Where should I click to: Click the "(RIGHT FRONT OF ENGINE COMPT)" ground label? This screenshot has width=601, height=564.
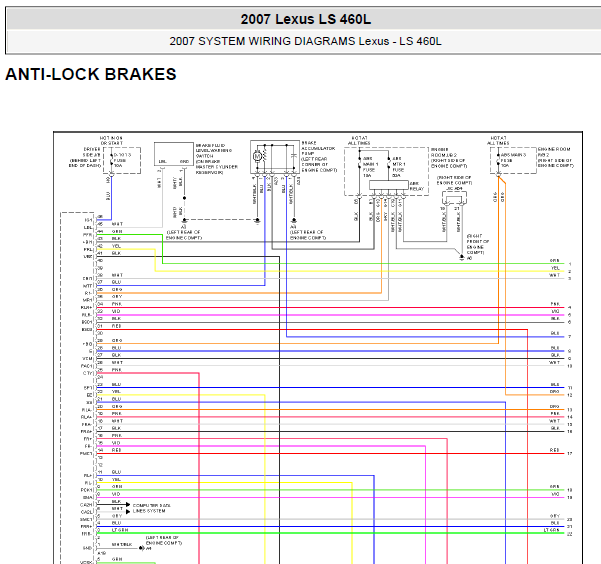point(478,244)
